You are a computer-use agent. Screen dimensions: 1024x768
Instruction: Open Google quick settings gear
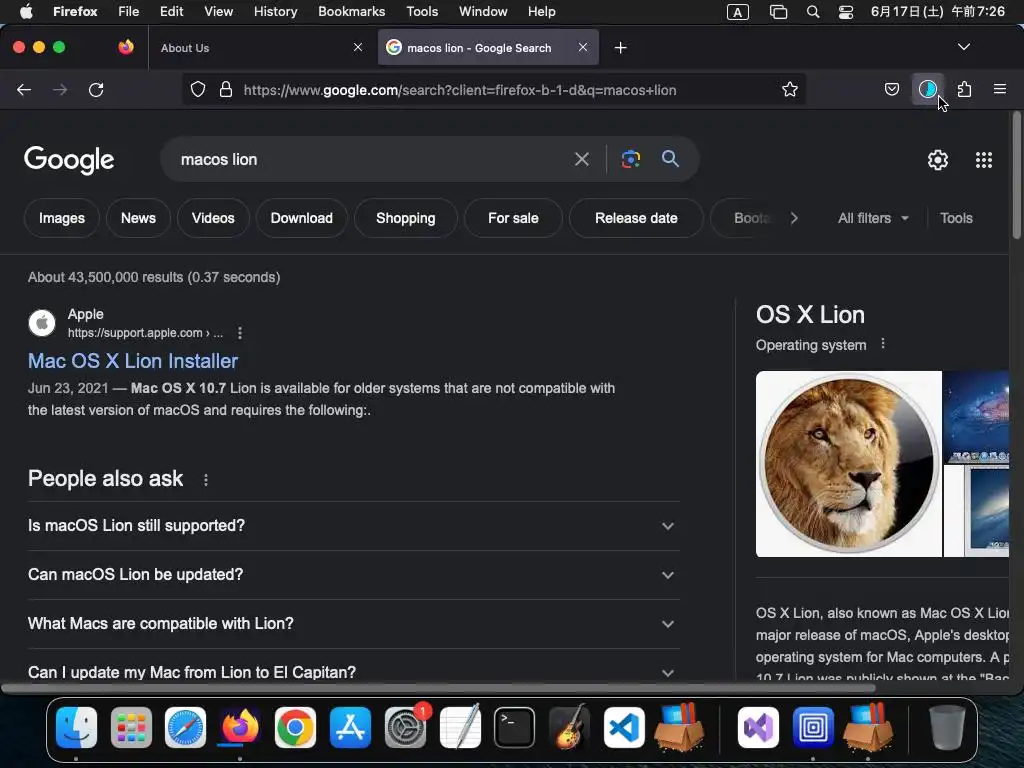938,160
